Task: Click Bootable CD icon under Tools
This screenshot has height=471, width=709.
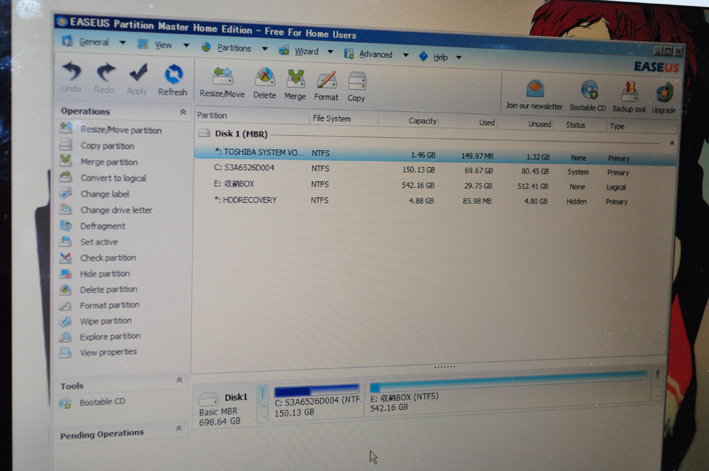Action: click(66, 403)
